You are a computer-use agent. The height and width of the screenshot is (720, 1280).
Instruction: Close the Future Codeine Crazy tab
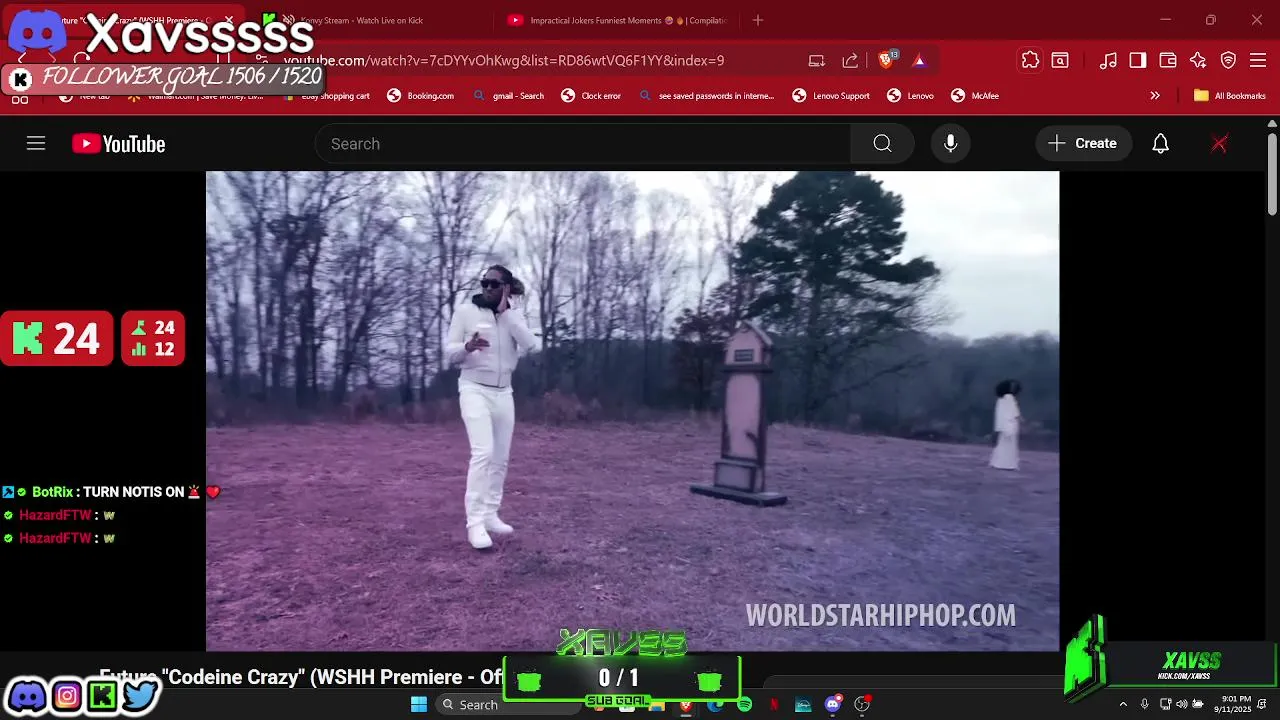click(x=229, y=20)
